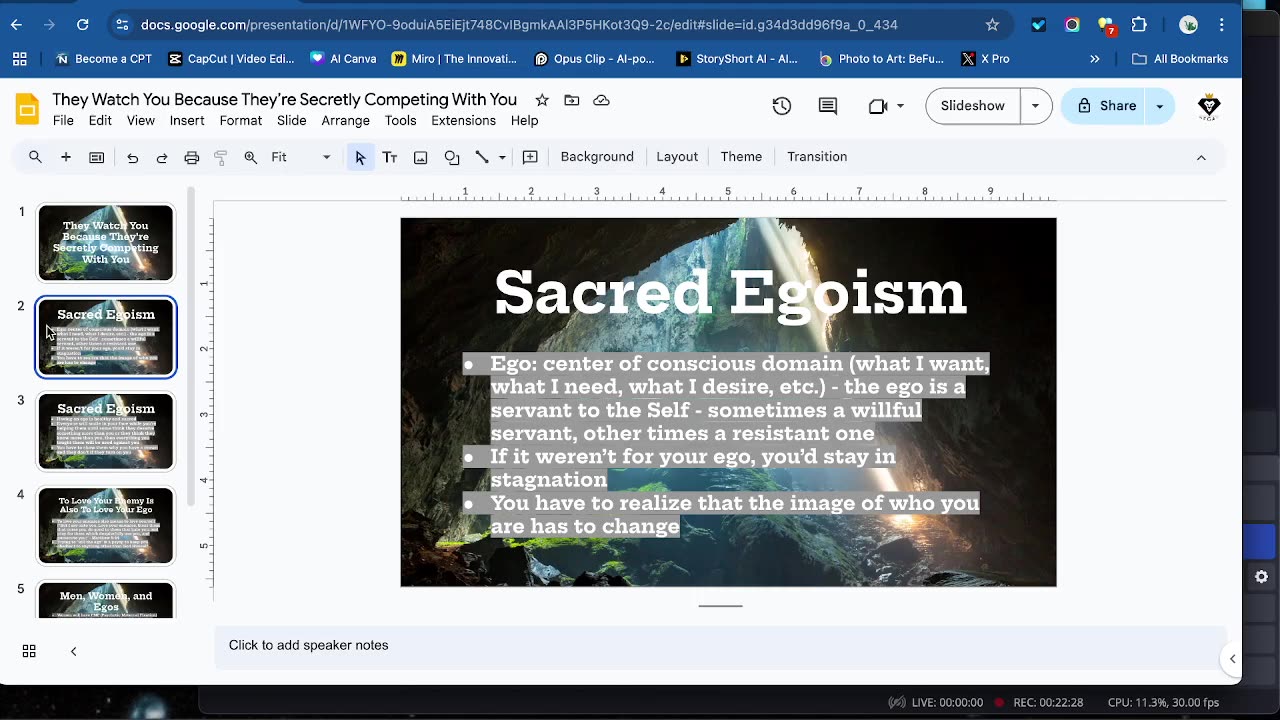Click the Insert image icon
The height and width of the screenshot is (720, 1280).
point(421,157)
